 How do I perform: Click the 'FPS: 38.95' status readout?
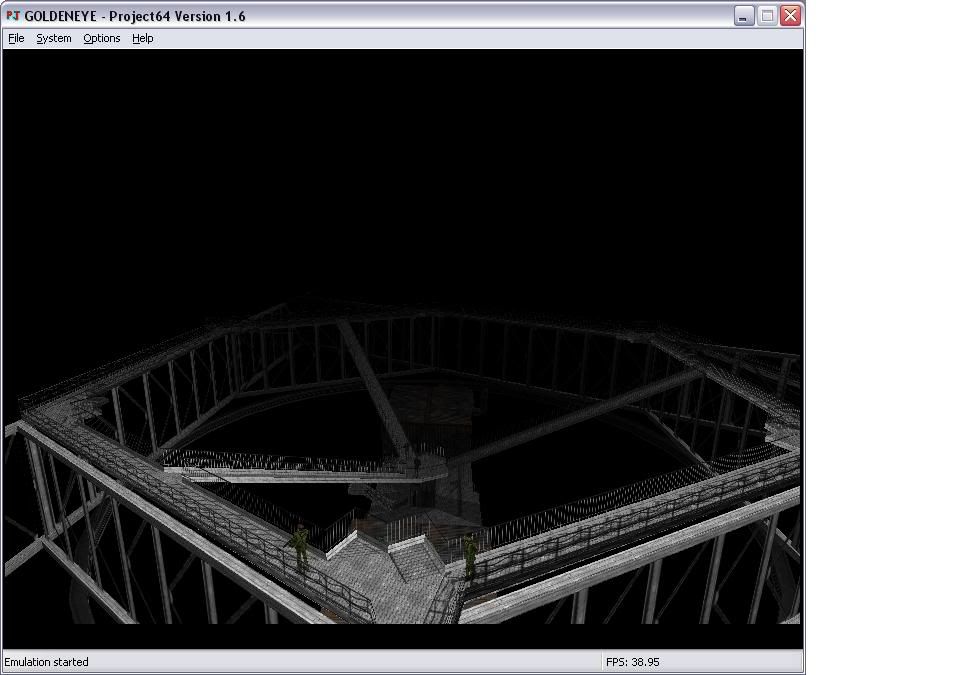click(633, 662)
